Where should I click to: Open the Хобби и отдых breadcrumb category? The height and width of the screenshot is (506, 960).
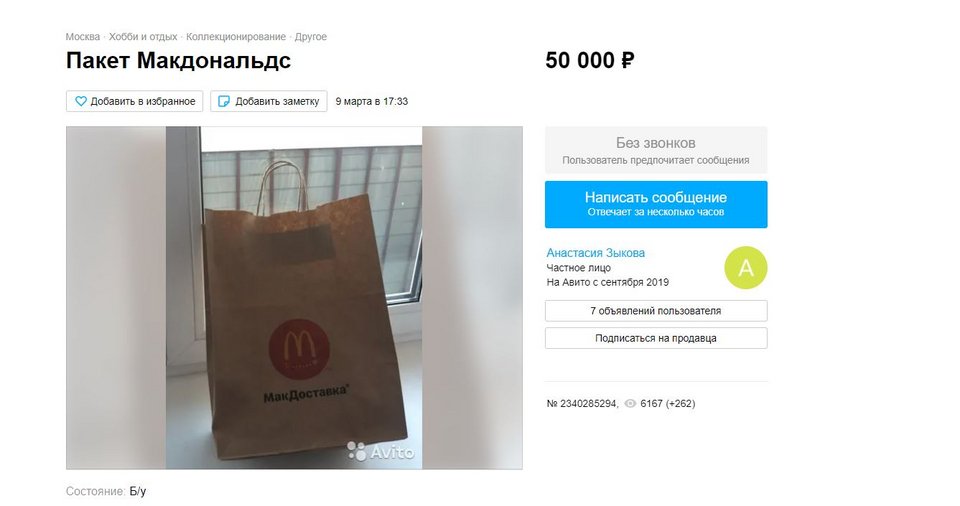click(143, 37)
